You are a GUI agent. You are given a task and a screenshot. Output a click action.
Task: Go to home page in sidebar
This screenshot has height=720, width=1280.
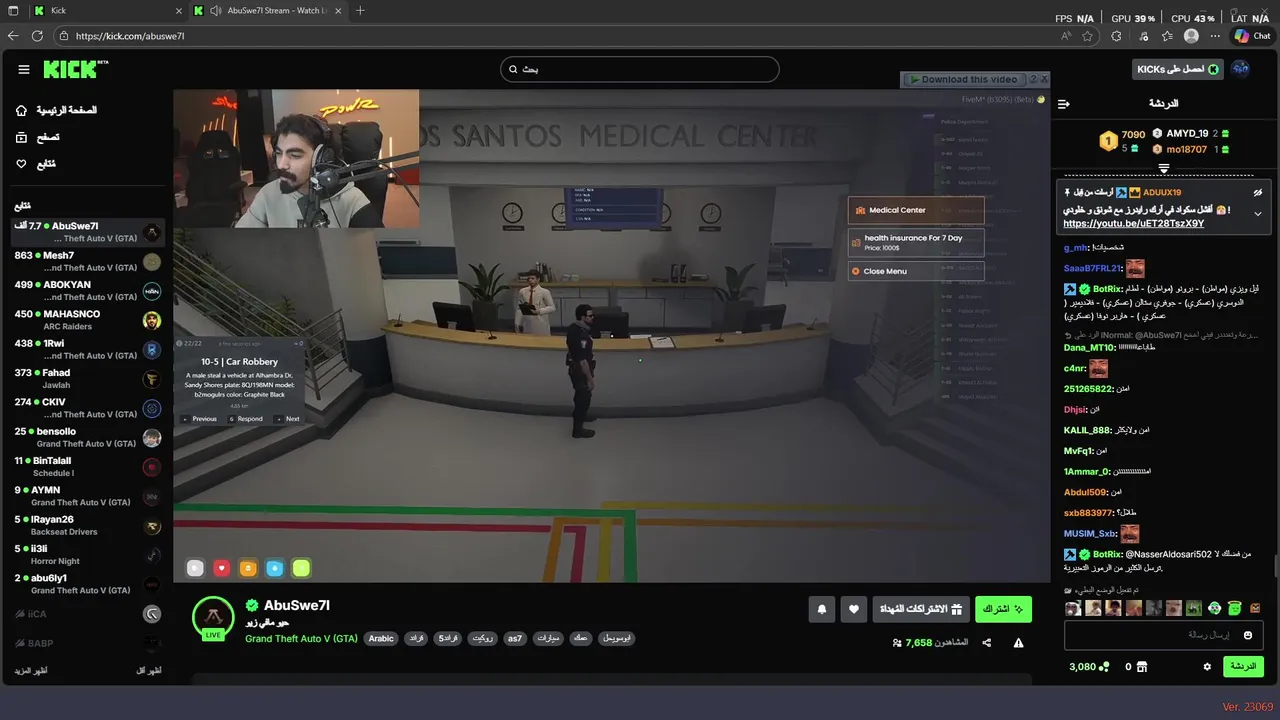[57, 110]
